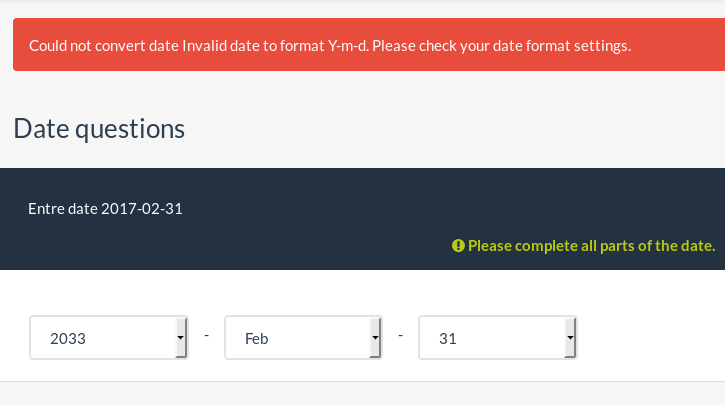Click the arrow on the day selector
This screenshot has height=405, width=725.
coord(569,338)
